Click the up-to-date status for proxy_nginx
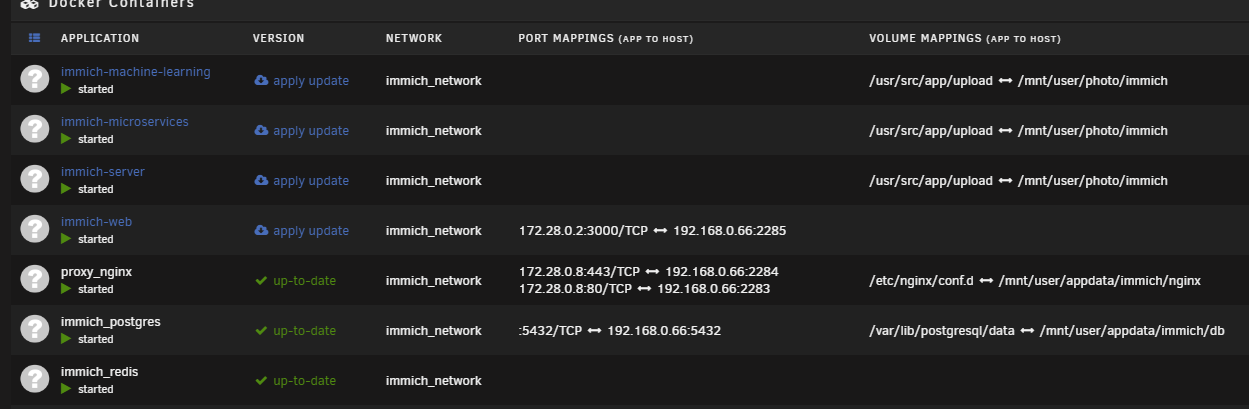Image resolution: width=1249 pixels, height=409 pixels. tap(295, 280)
